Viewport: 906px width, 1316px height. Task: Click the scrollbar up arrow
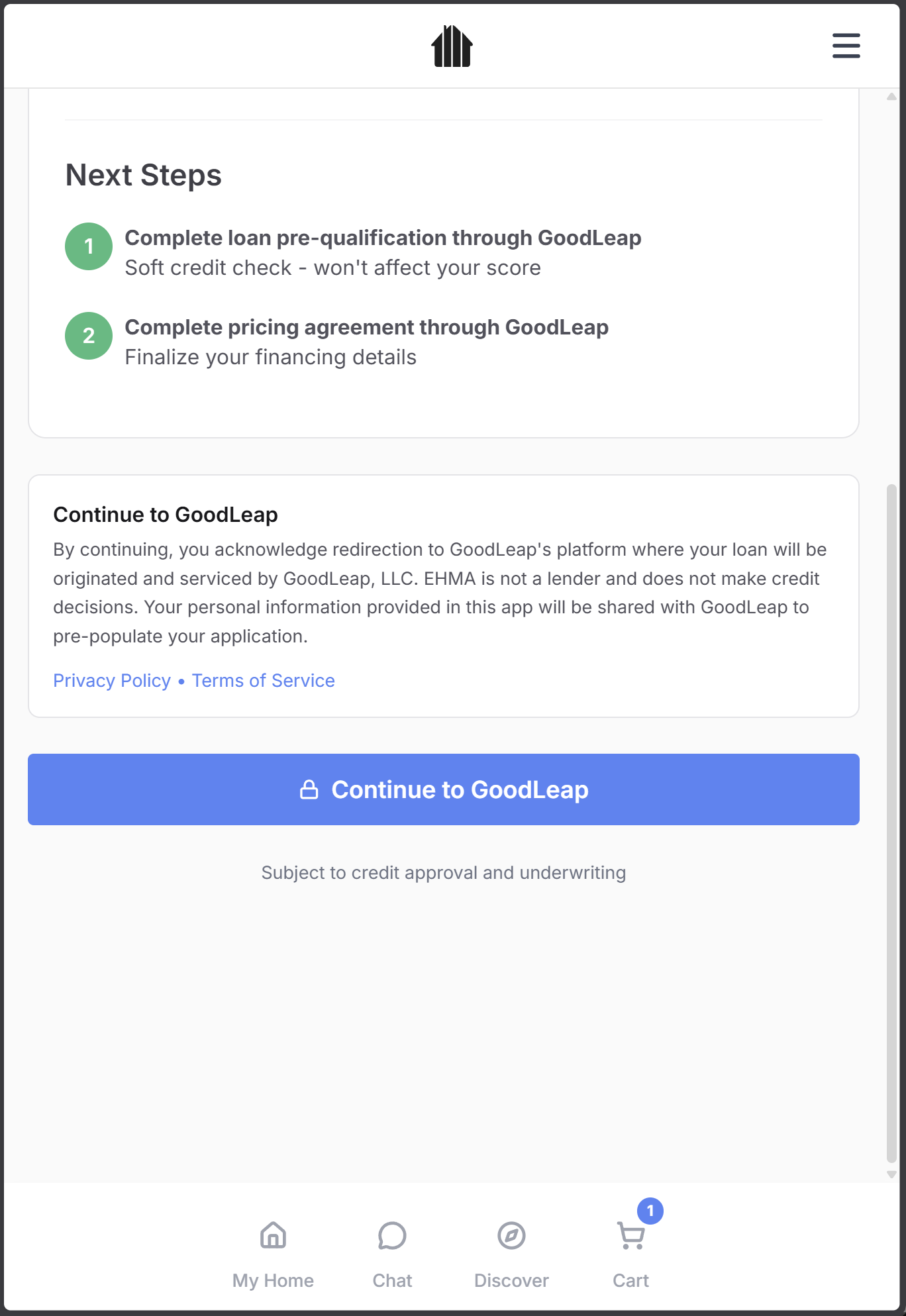point(891,97)
